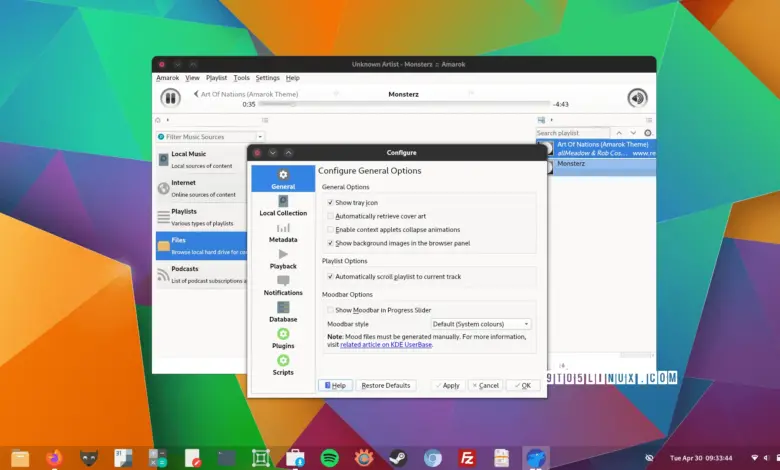Jump to previous playlist search result arrow
The image size is (780, 470).
[619, 133]
